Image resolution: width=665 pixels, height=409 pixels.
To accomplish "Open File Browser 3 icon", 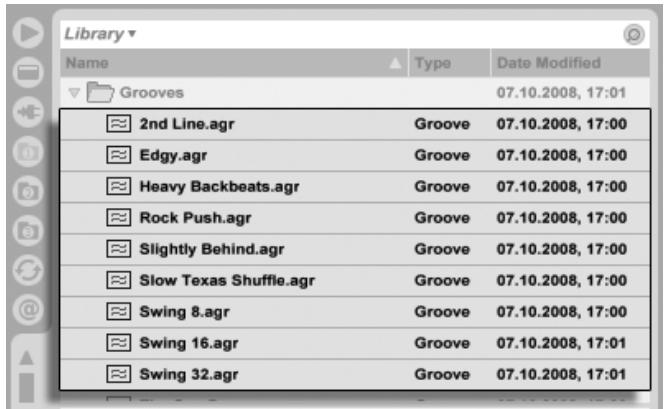I will [x=28, y=231].
